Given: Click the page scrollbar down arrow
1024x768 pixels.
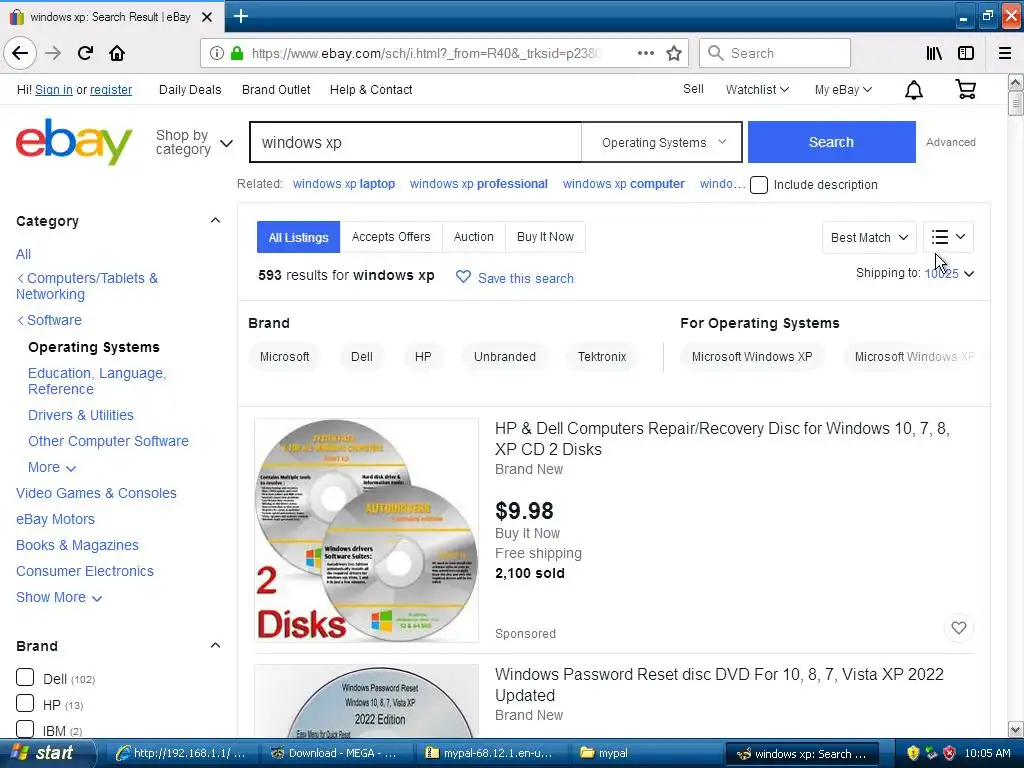Looking at the screenshot, I should 1015,729.
